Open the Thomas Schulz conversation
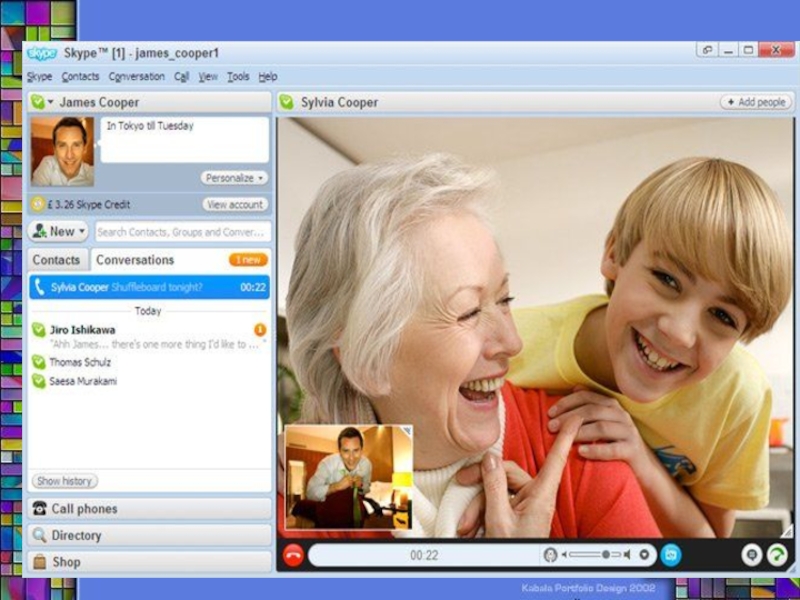The width and height of the screenshot is (800, 600). (149, 362)
